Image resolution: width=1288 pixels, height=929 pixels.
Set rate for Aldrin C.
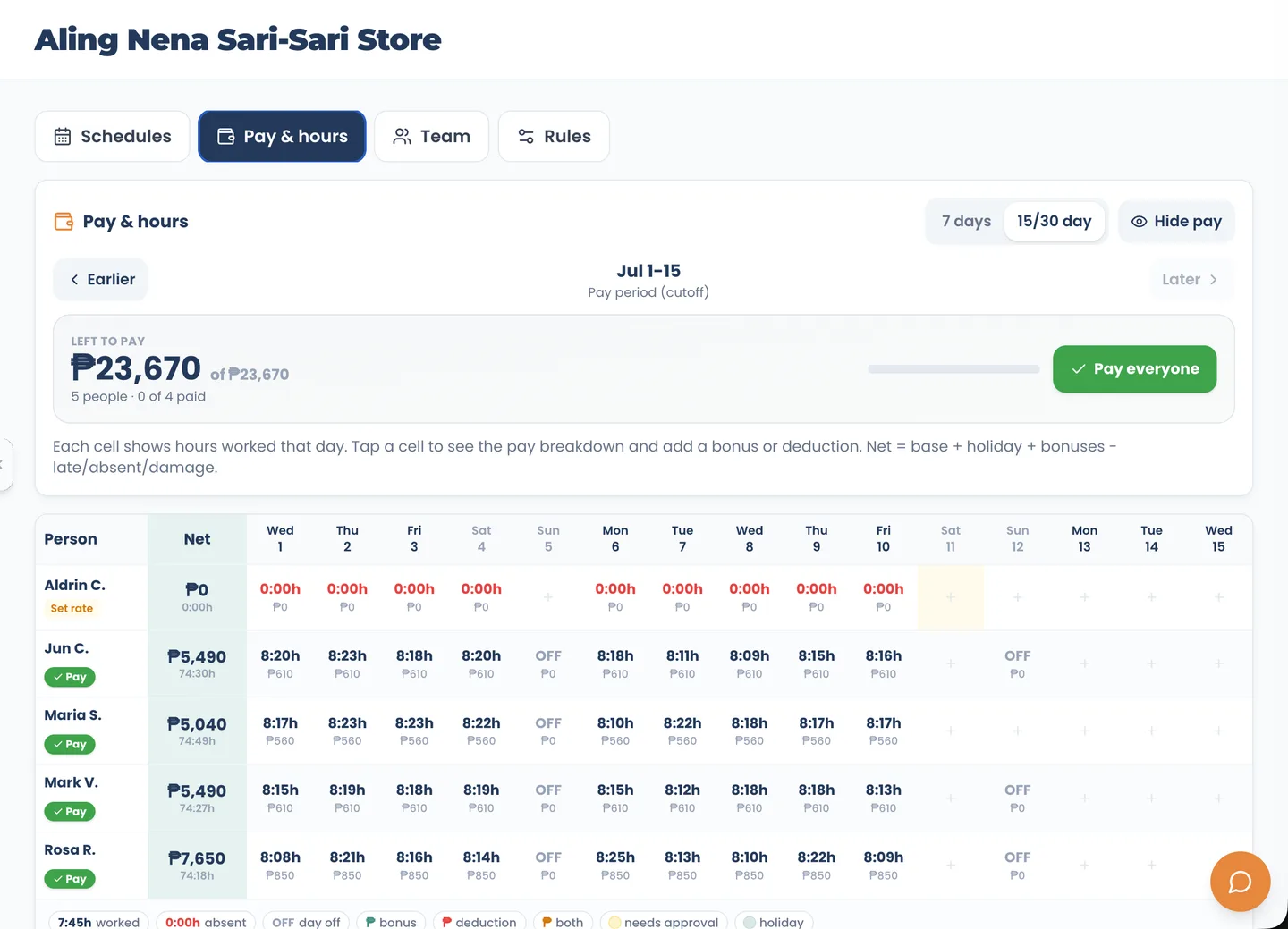[72, 608]
